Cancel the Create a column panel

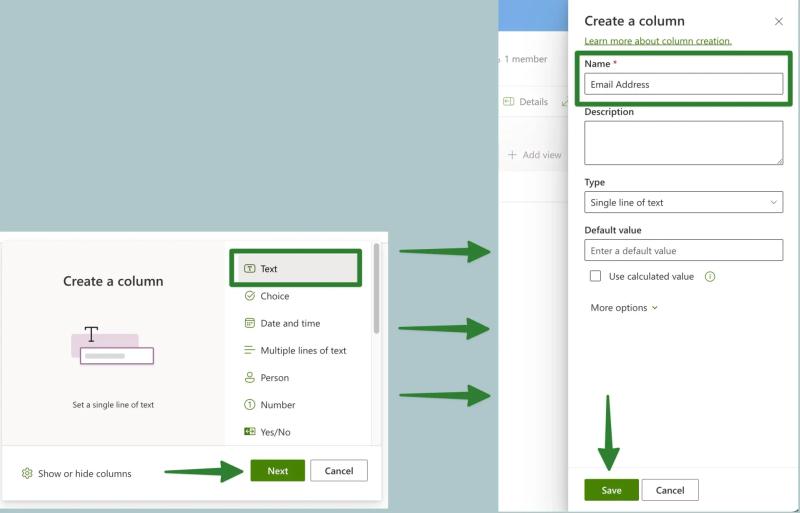tap(670, 490)
